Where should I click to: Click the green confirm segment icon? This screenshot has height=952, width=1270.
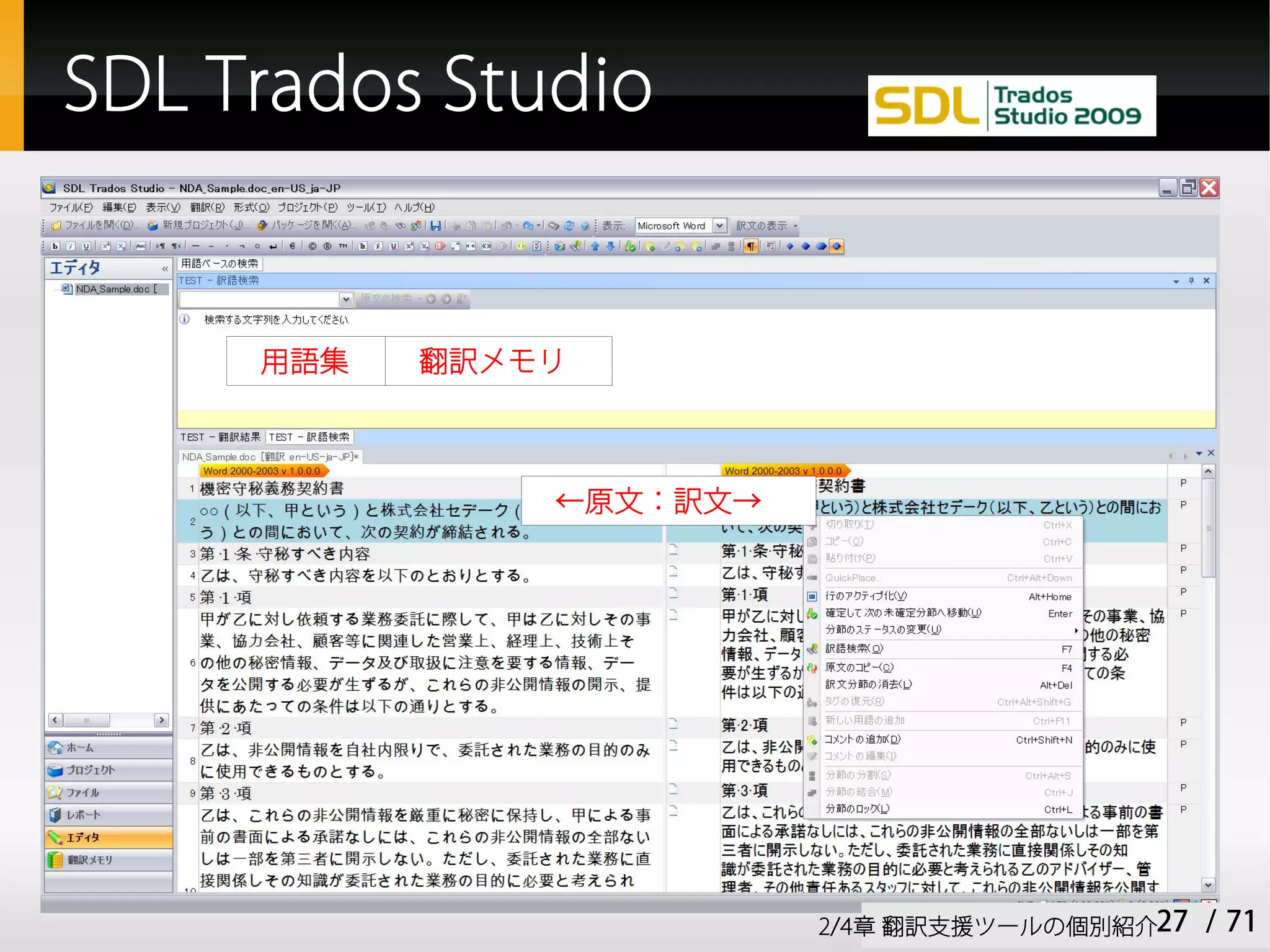631,246
